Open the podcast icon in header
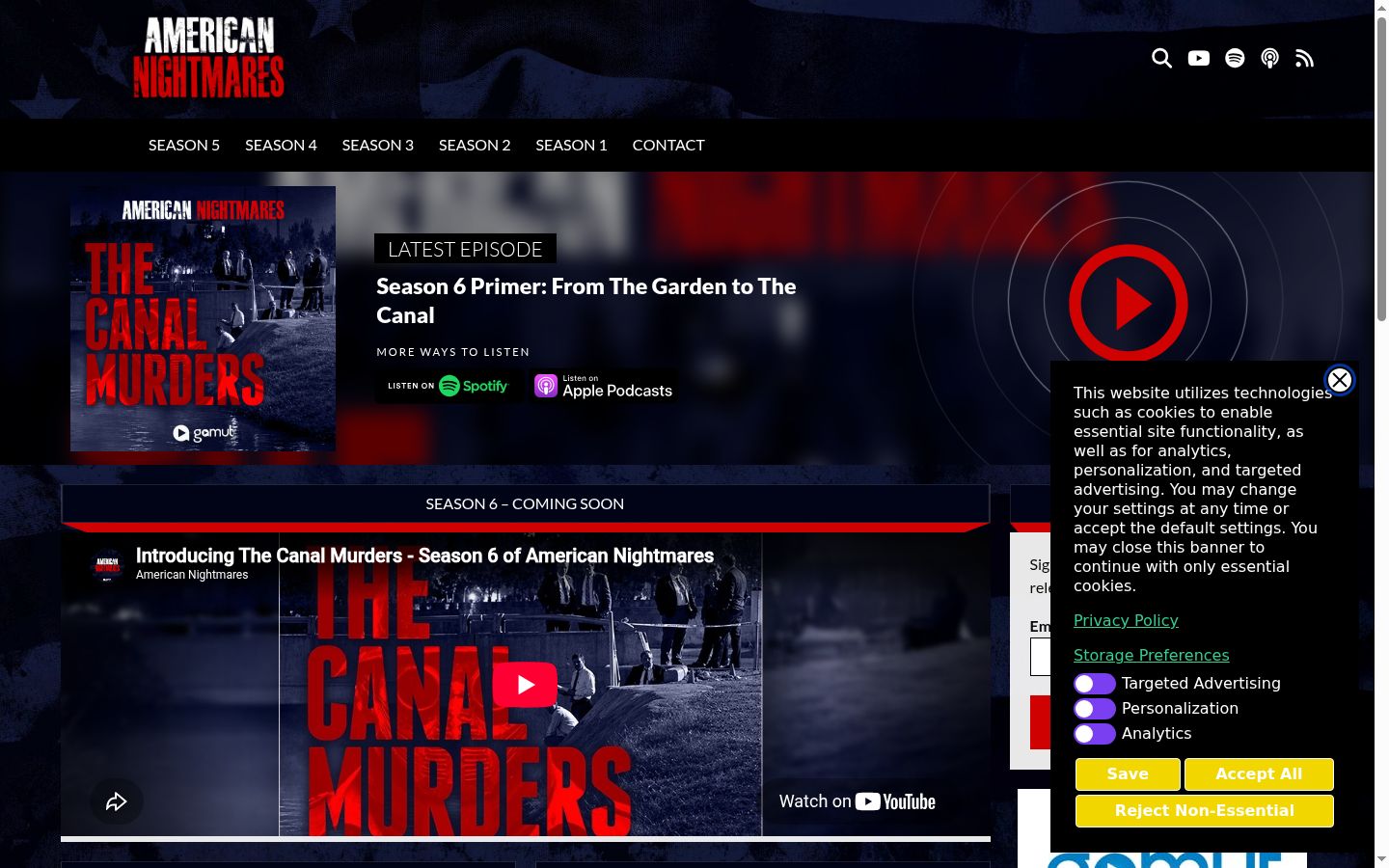 click(x=1270, y=59)
